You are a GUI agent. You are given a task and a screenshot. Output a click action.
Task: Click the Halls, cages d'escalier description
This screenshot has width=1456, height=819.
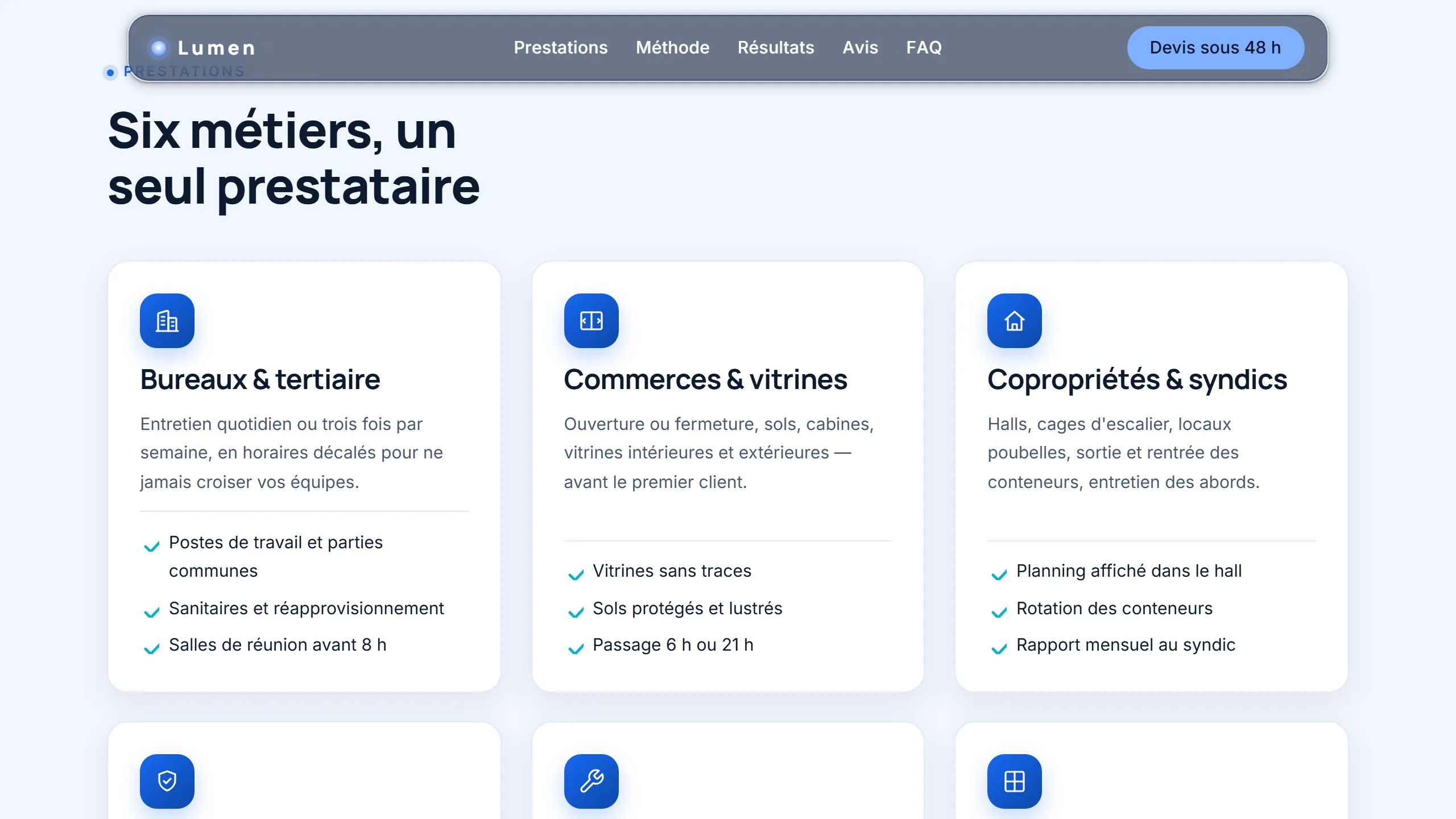tap(1123, 453)
